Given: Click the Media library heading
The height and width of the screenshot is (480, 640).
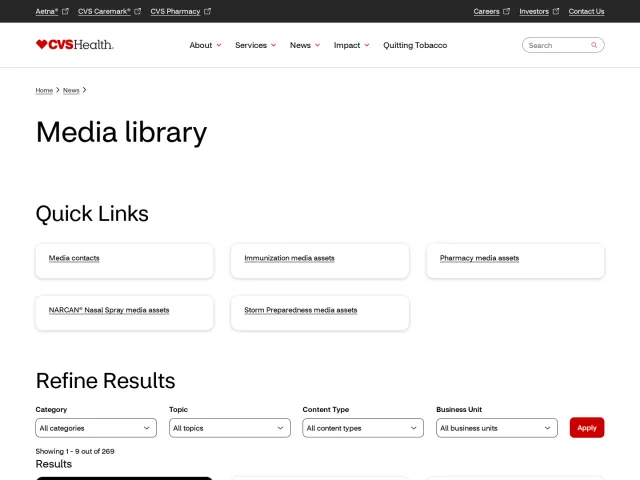Looking at the screenshot, I should [121, 133].
